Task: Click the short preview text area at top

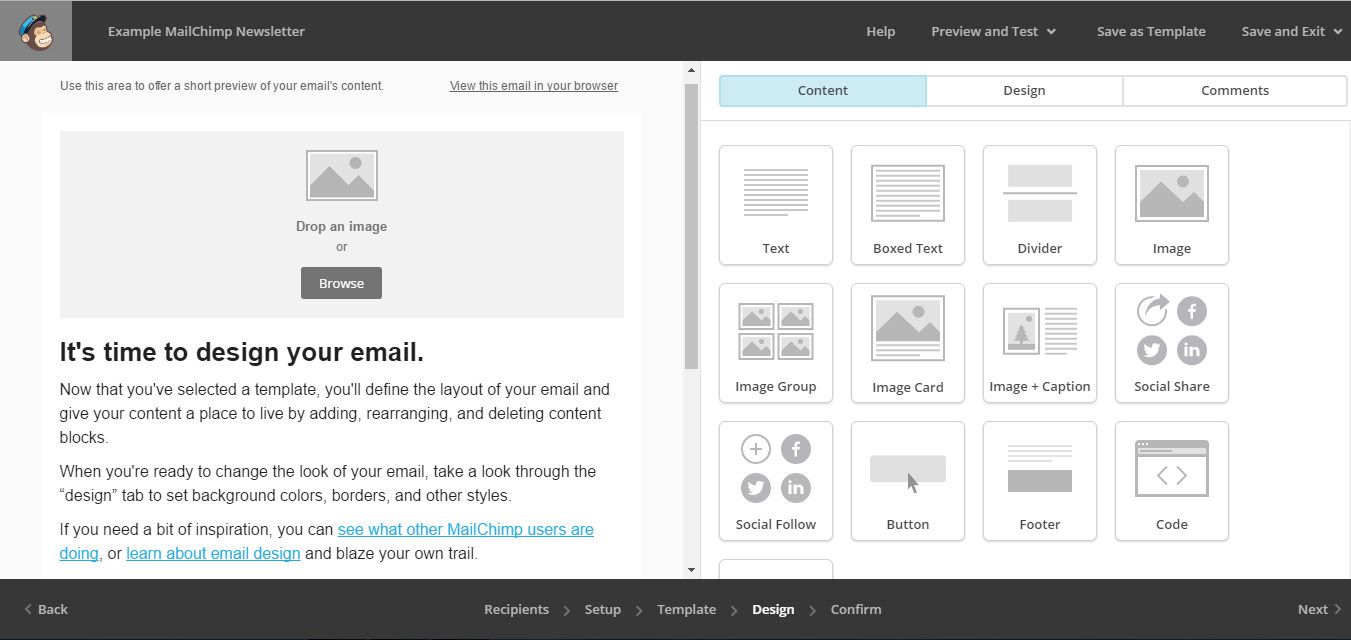Action: 222,86
